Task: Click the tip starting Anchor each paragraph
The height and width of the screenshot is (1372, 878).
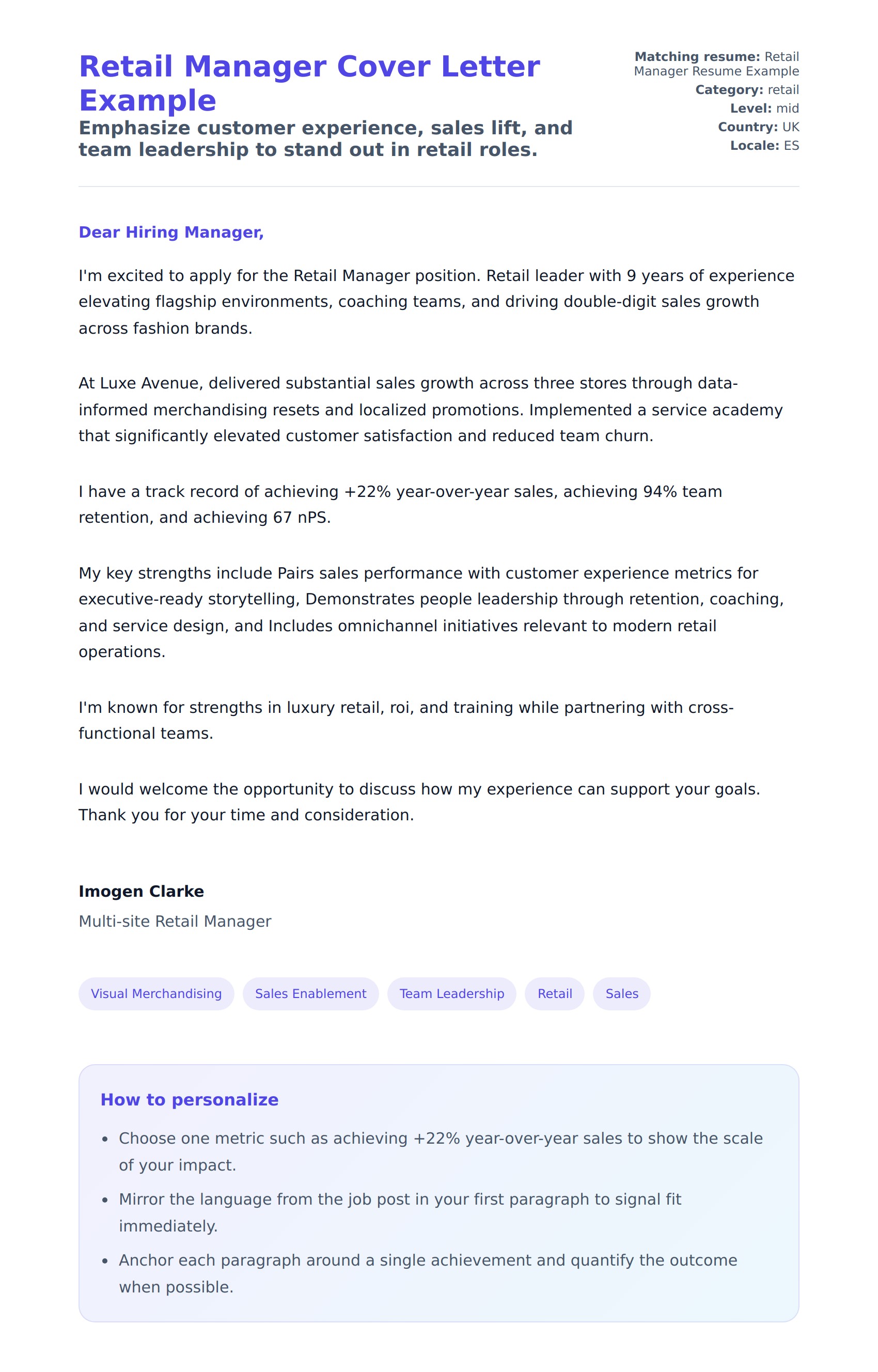Action: click(x=428, y=1273)
